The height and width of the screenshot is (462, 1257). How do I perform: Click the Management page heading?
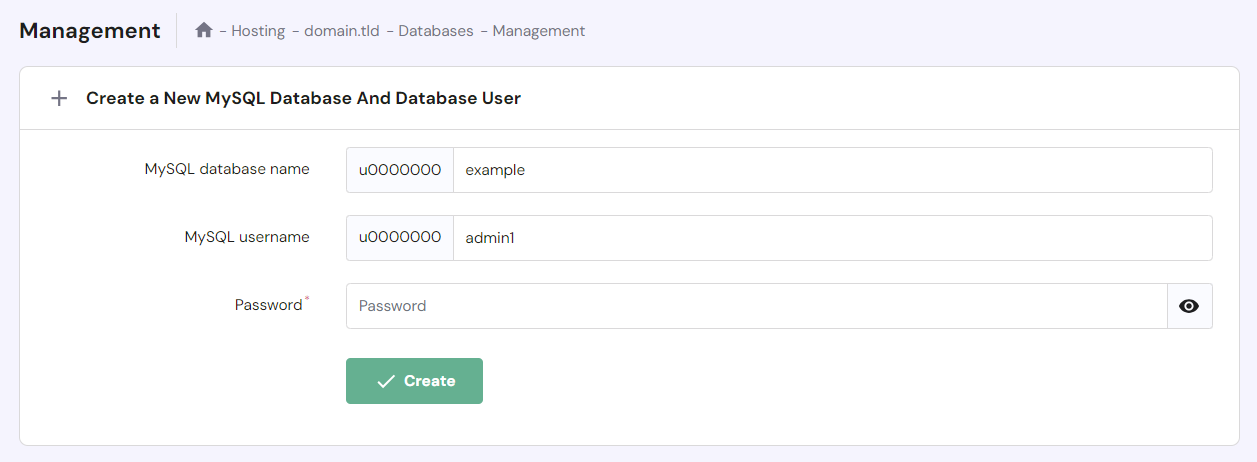point(90,31)
